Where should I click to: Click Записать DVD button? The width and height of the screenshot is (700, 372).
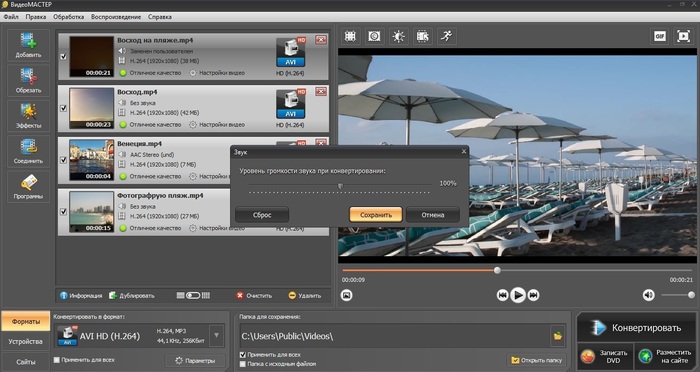pos(605,356)
